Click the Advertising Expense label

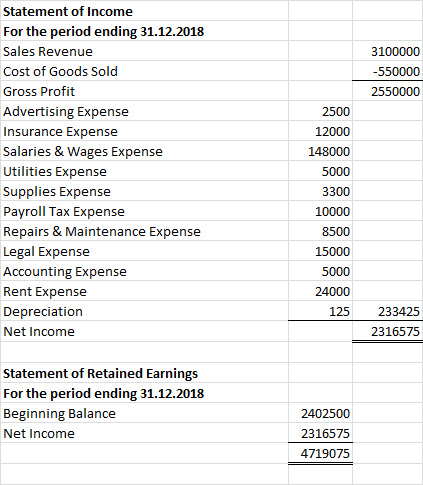point(66,112)
